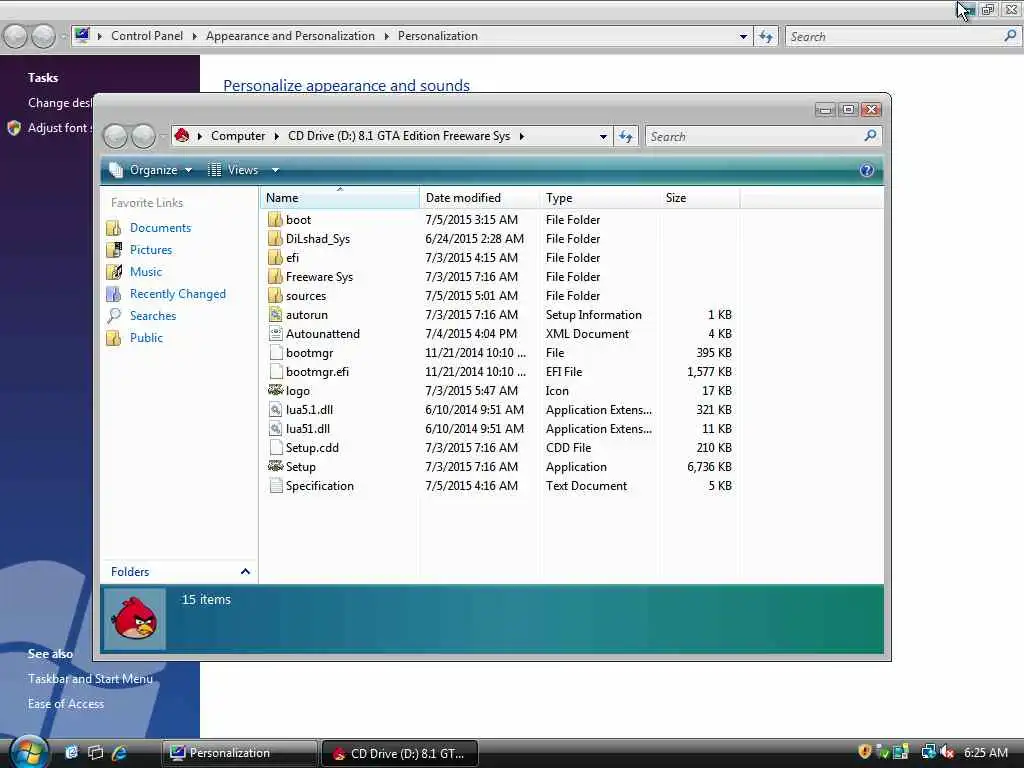Click the taskbar clock showing 6:25 AM
The image size is (1024, 768).
(x=985, y=752)
